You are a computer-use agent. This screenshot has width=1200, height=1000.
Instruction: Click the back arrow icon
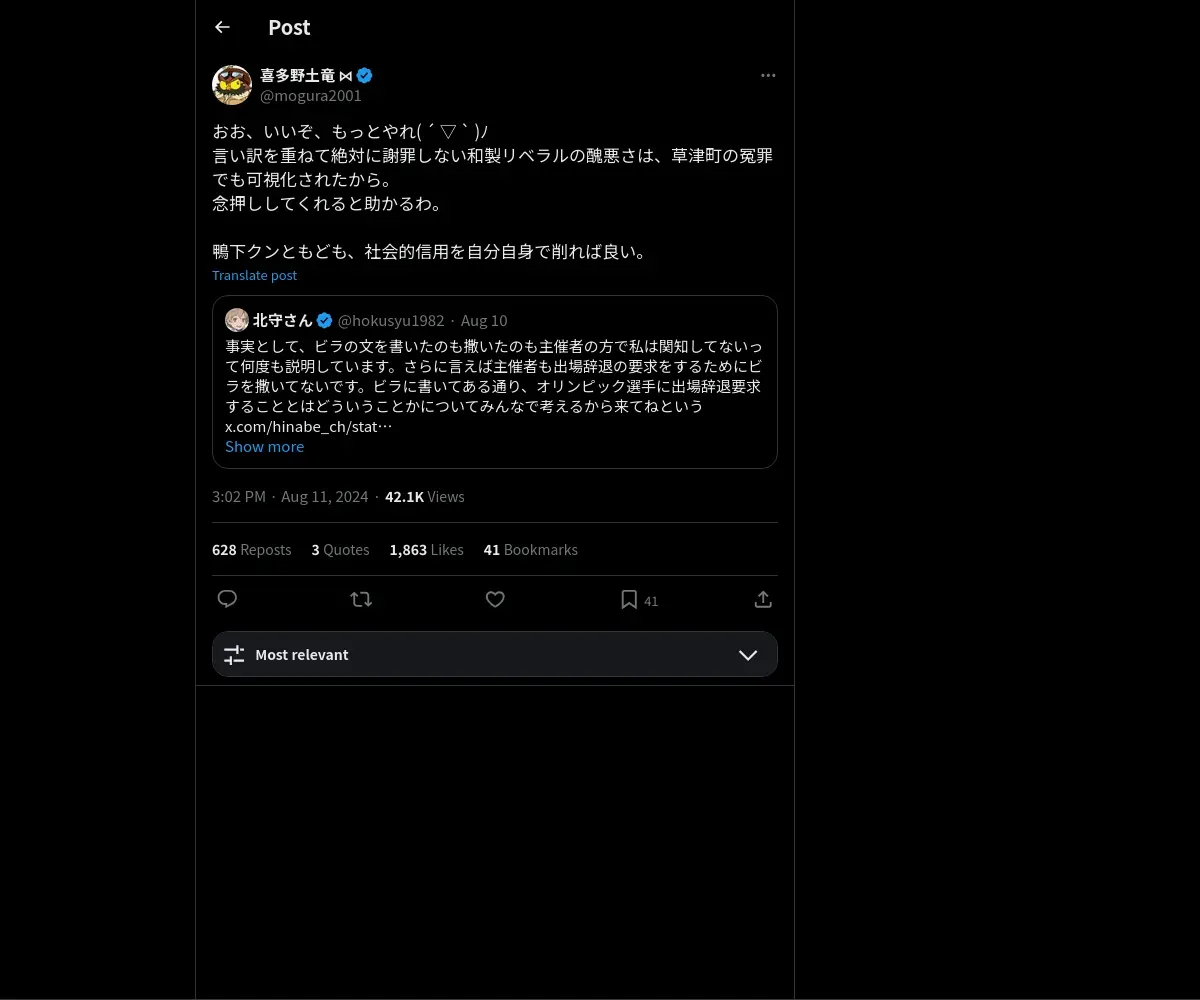point(222,27)
